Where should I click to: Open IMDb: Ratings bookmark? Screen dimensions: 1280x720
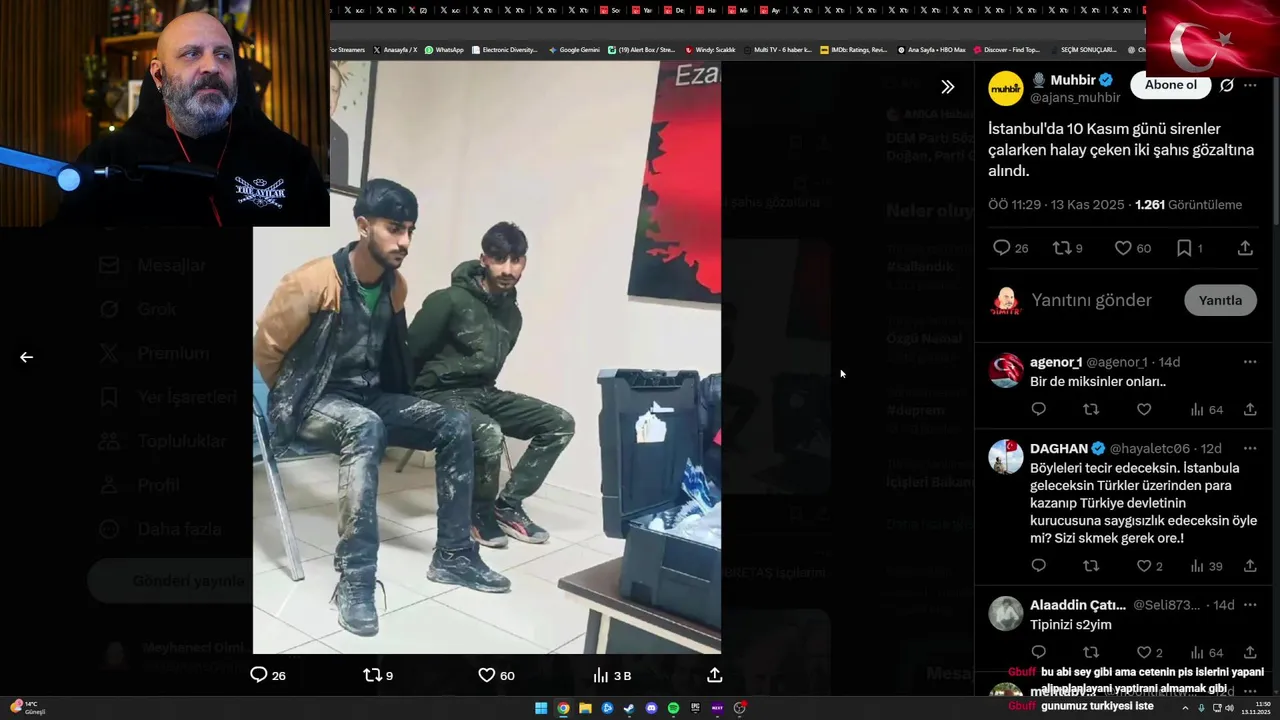[853, 49]
